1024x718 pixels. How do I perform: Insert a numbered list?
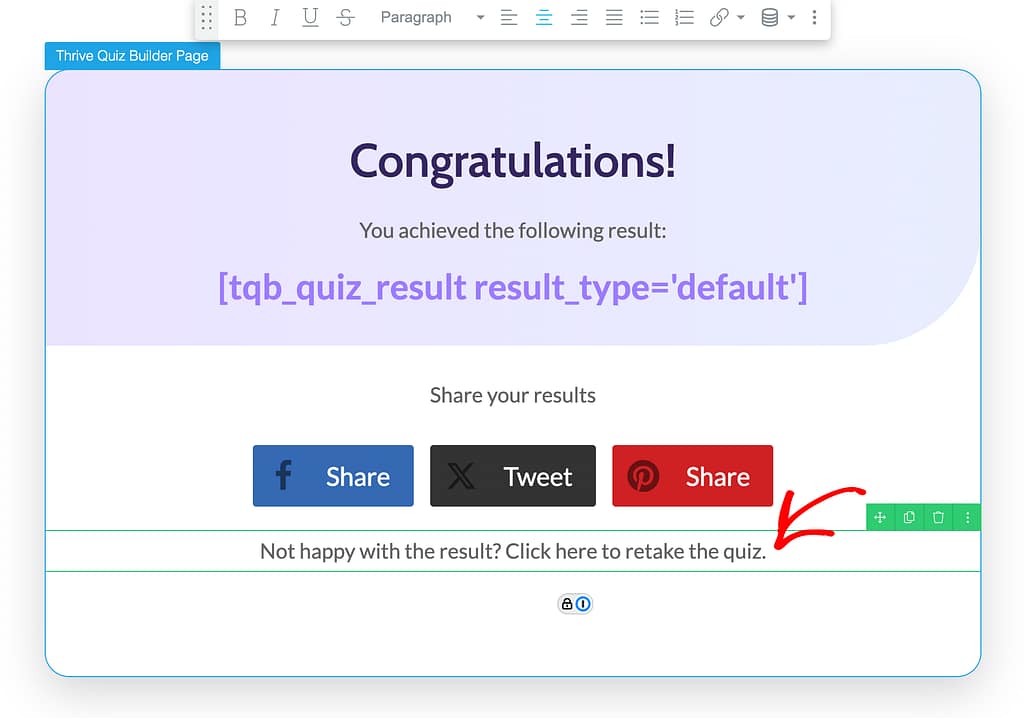click(x=684, y=18)
